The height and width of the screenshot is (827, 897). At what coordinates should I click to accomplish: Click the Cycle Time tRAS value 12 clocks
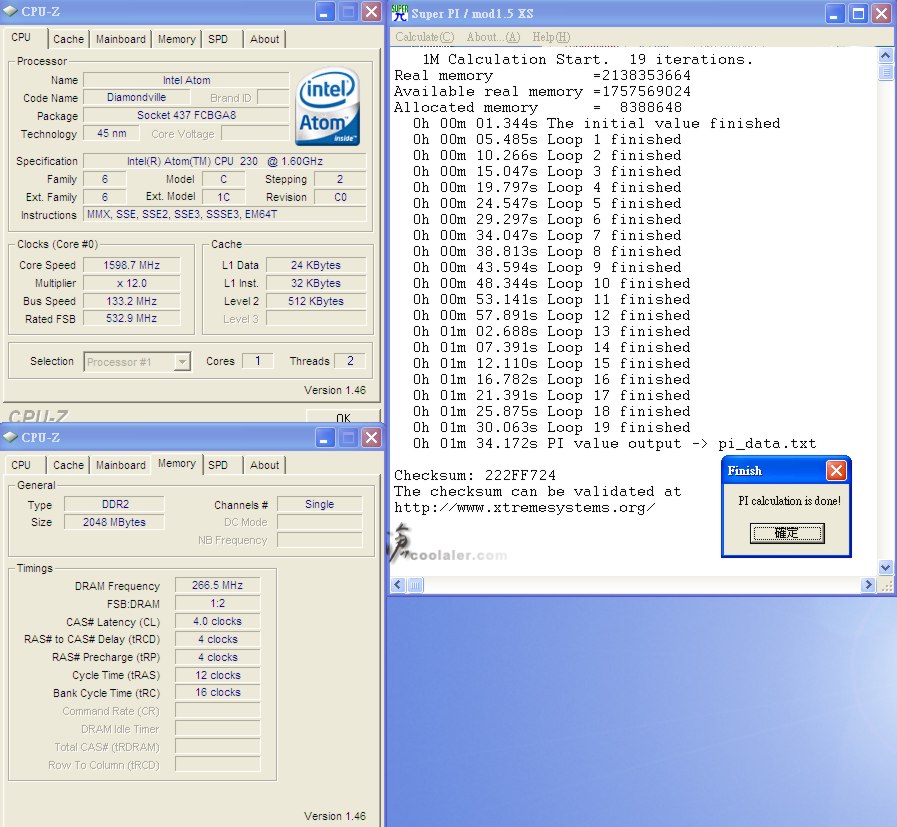217,675
